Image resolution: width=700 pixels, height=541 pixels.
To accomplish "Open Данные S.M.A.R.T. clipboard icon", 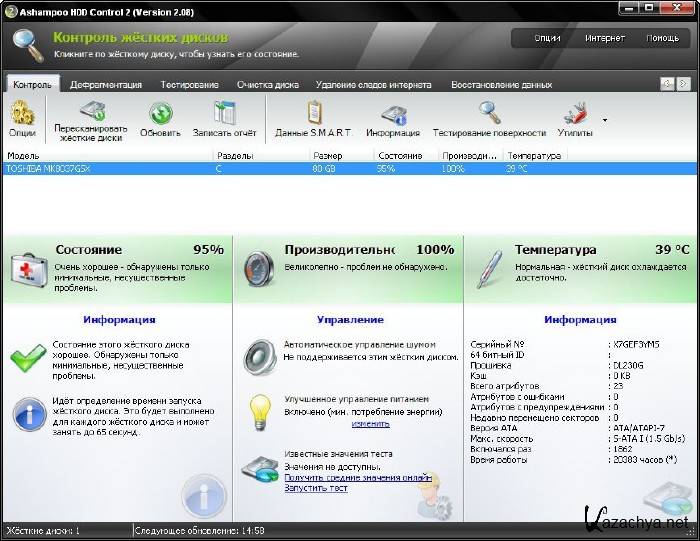I will [314, 113].
